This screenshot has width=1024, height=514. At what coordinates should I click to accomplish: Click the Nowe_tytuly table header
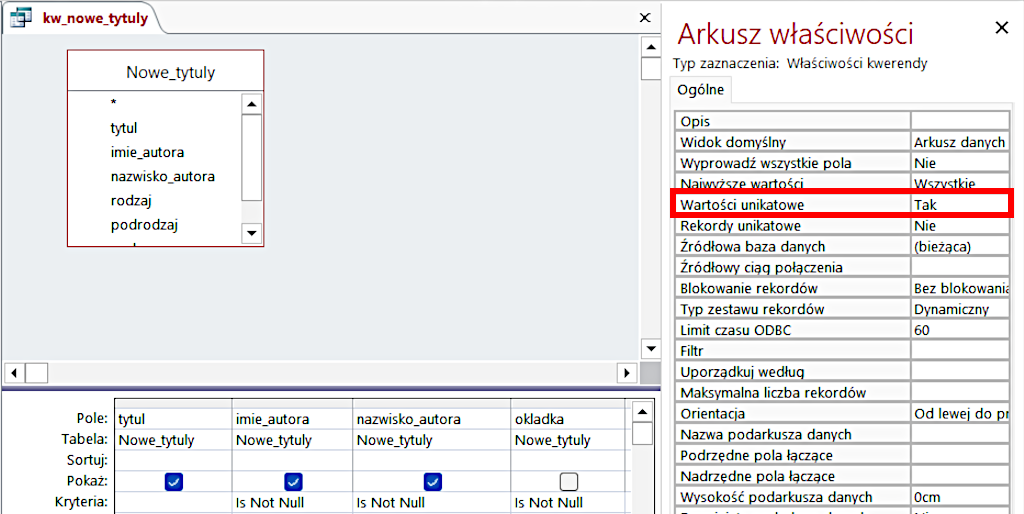(166, 72)
